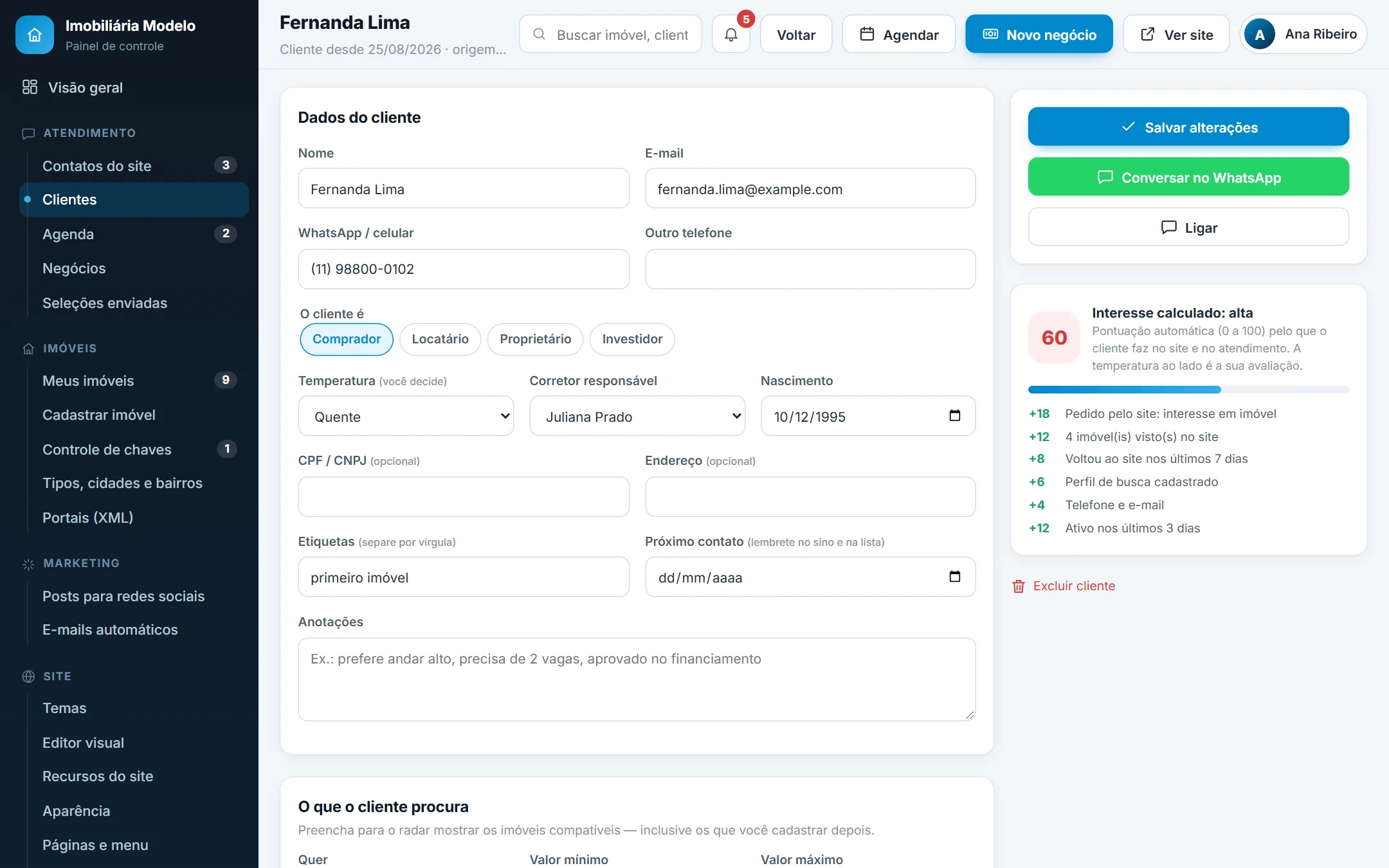The width and height of the screenshot is (1389, 868).
Task: Click the E-mail input field
Action: pos(810,188)
